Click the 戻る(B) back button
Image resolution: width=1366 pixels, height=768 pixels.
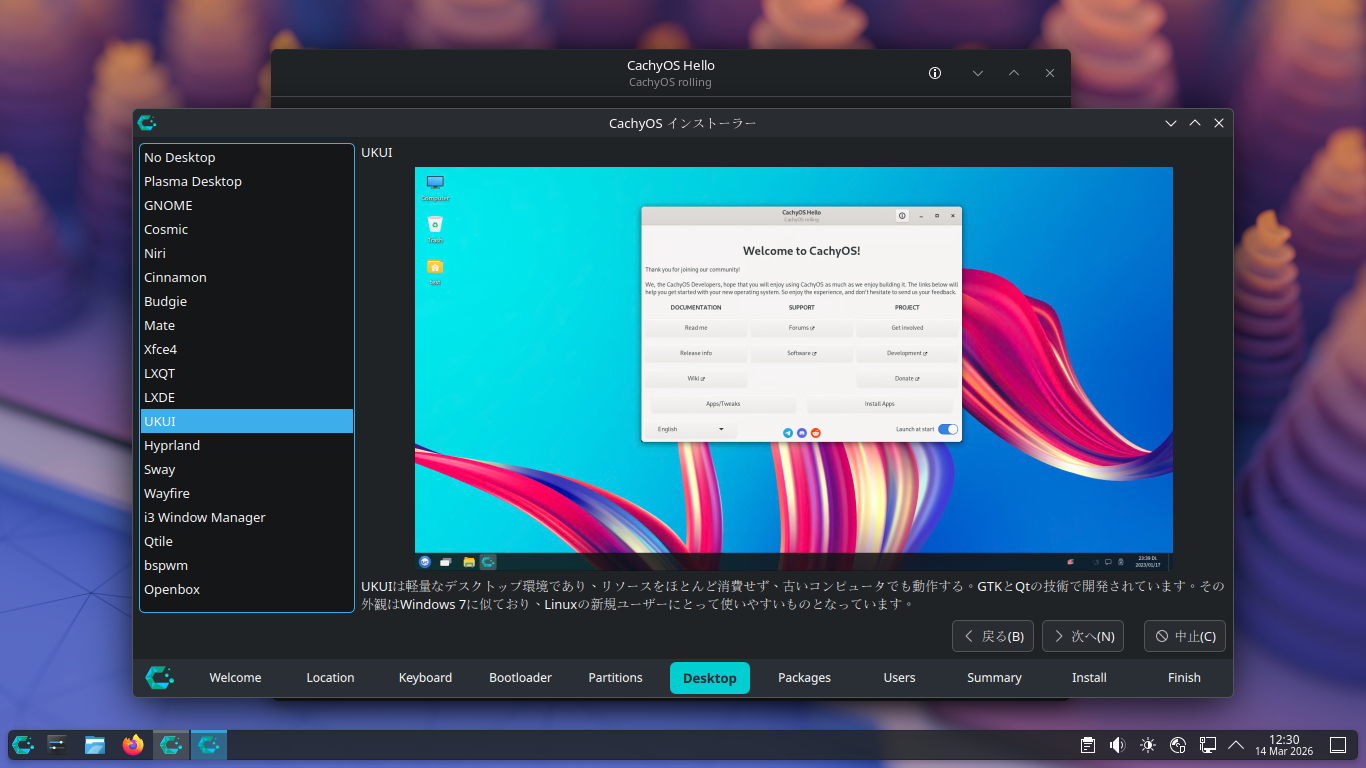(993, 636)
